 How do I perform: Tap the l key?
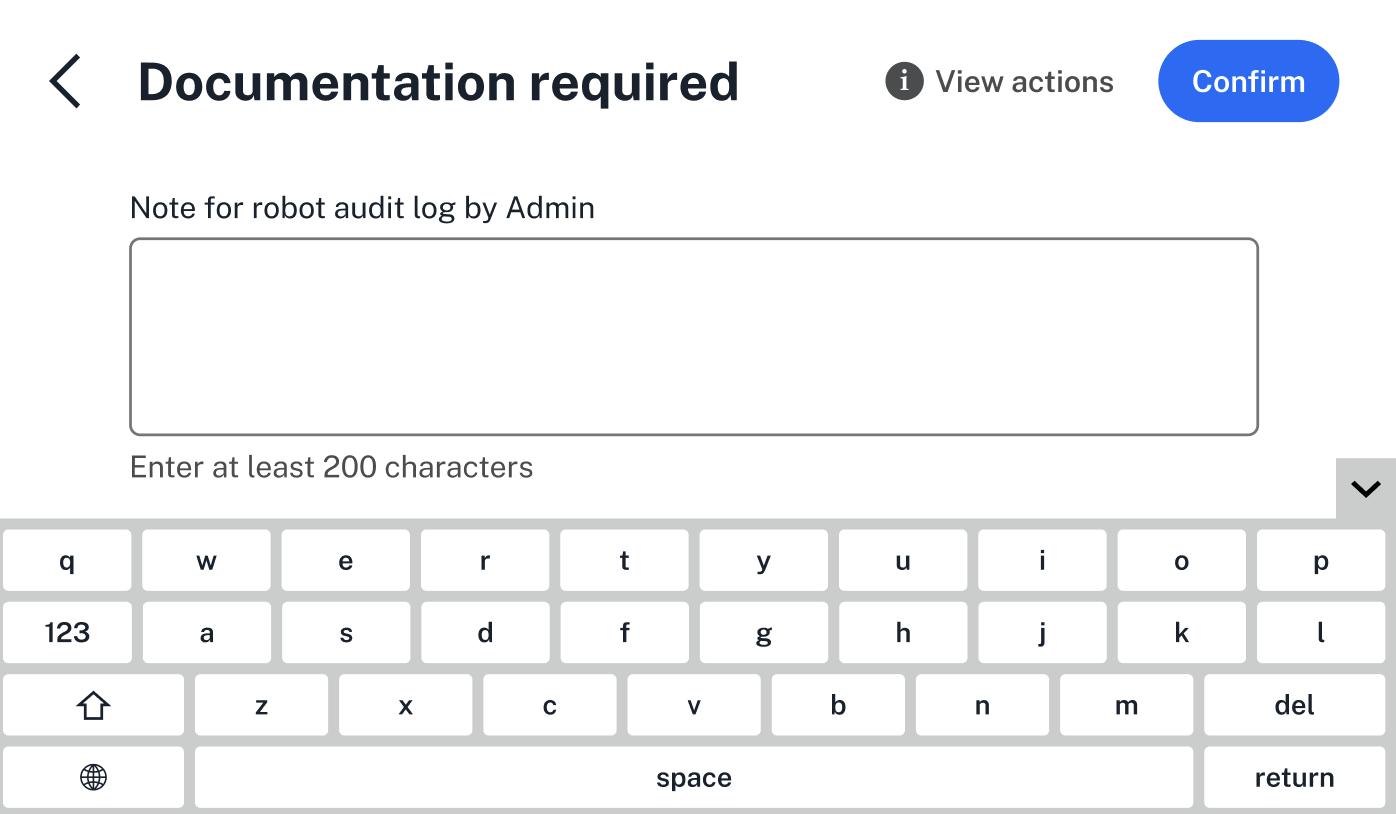click(1321, 632)
